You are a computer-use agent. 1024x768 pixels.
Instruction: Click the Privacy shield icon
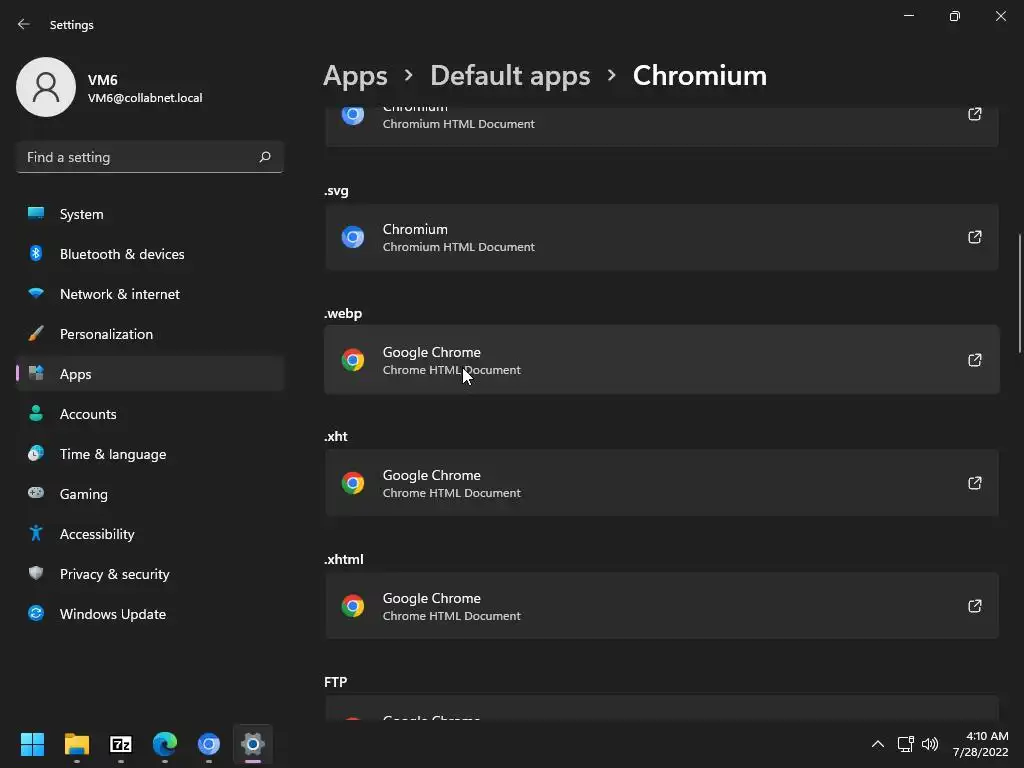pyautogui.click(x=36, y=573)
